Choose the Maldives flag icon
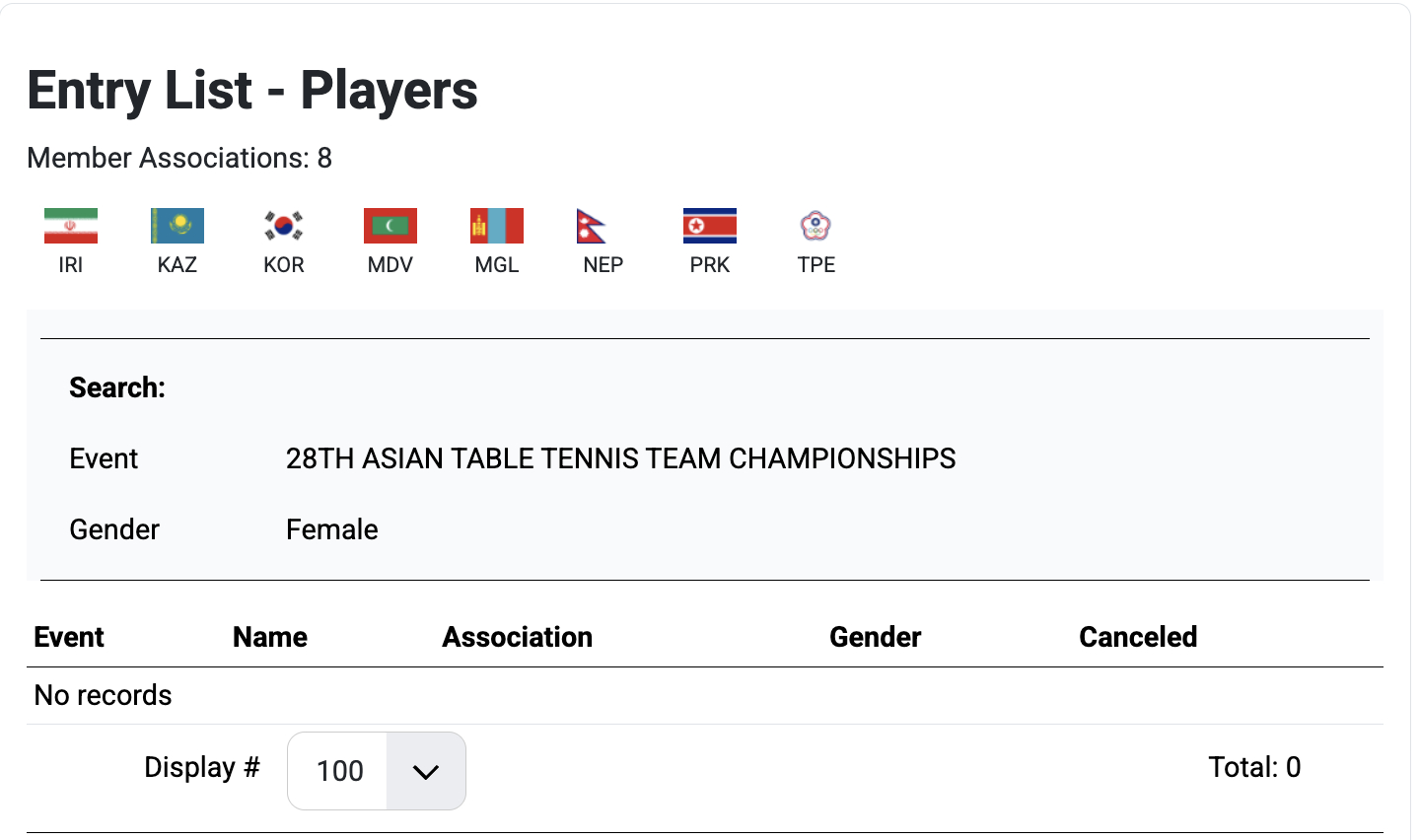1420x840 pixels. click(390, 226)
